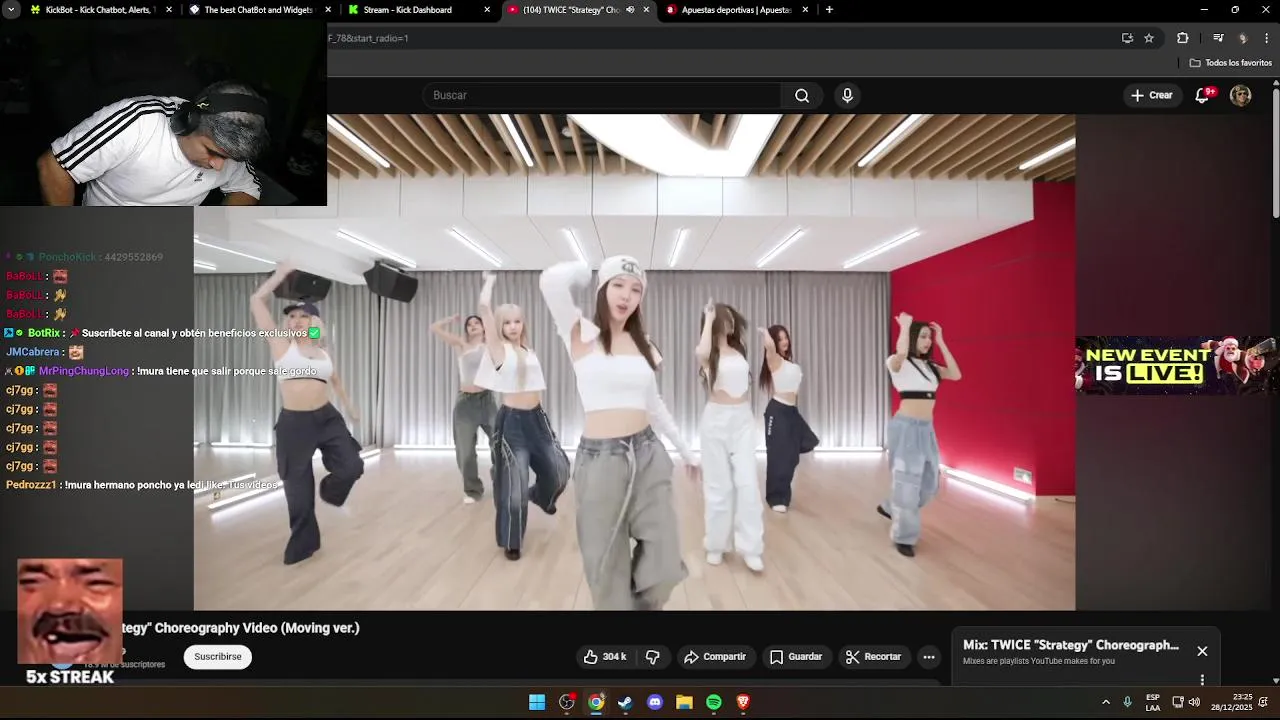The width and height of the screenshot is (1280, 720).
Task: Mute the YouTube tab audio indicator
Action: (x=630, y=10)
